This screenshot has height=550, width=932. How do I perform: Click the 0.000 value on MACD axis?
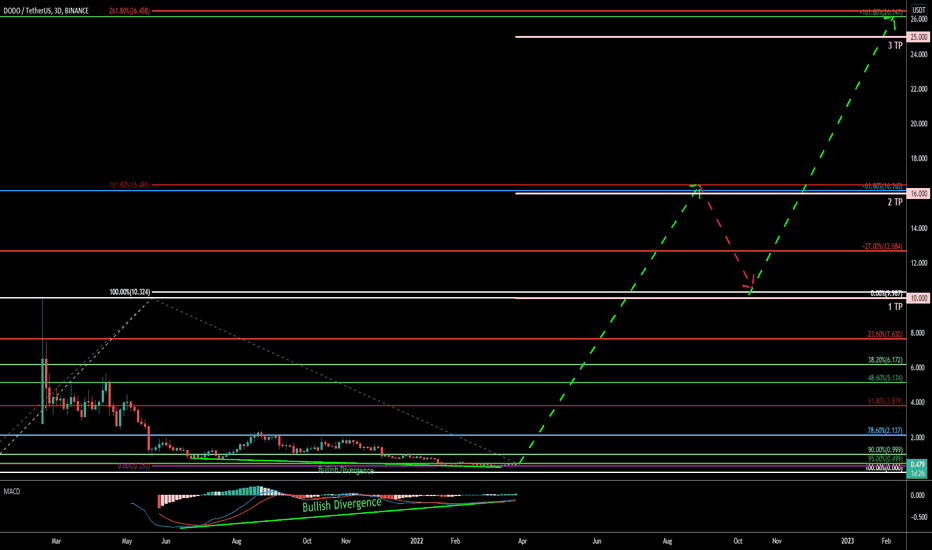click(919, 495)
